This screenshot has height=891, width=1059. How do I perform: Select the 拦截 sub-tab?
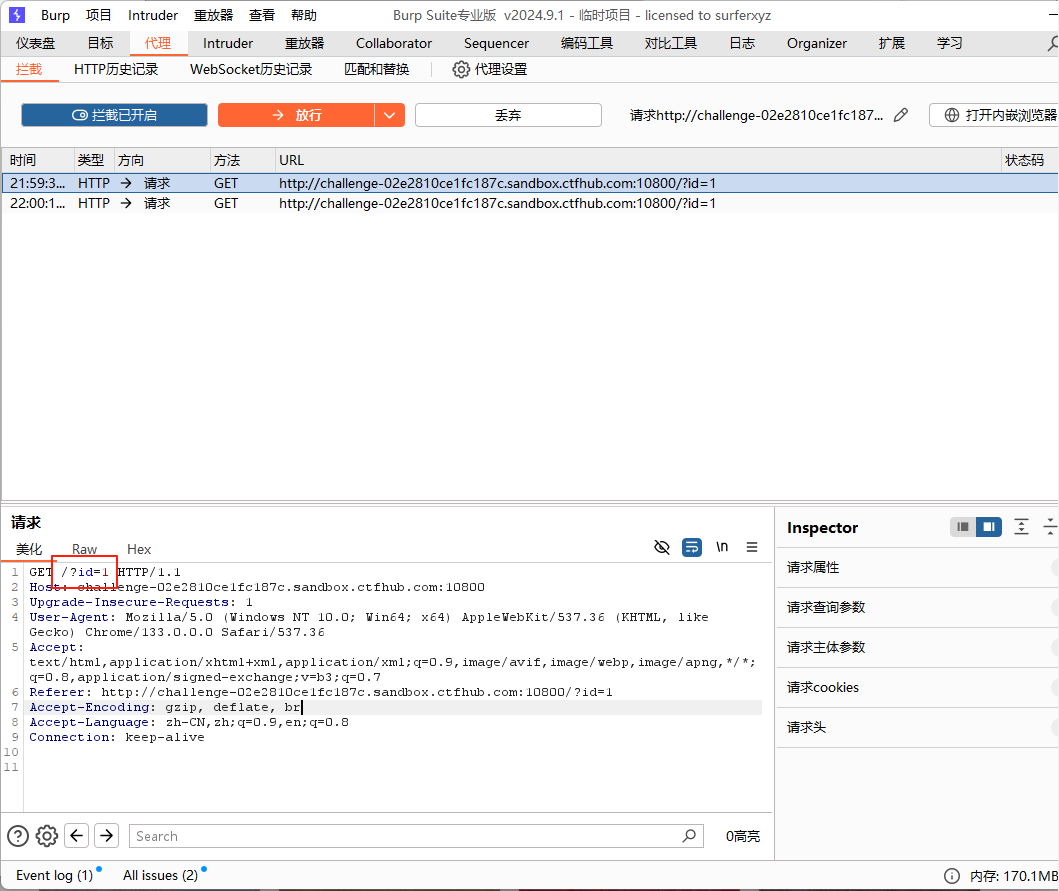[29, 69]
